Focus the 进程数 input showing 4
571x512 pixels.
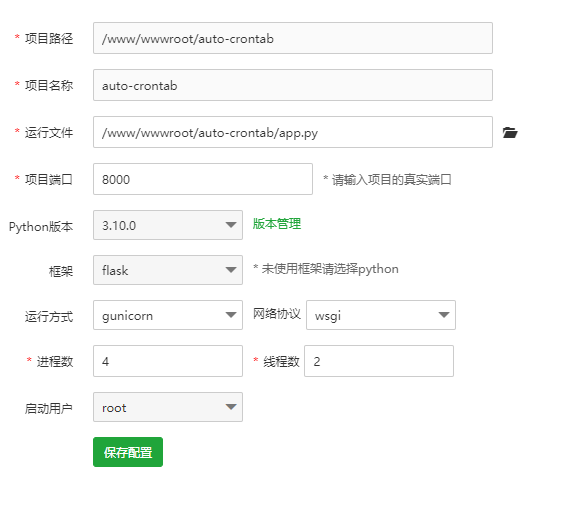(168, 361)
